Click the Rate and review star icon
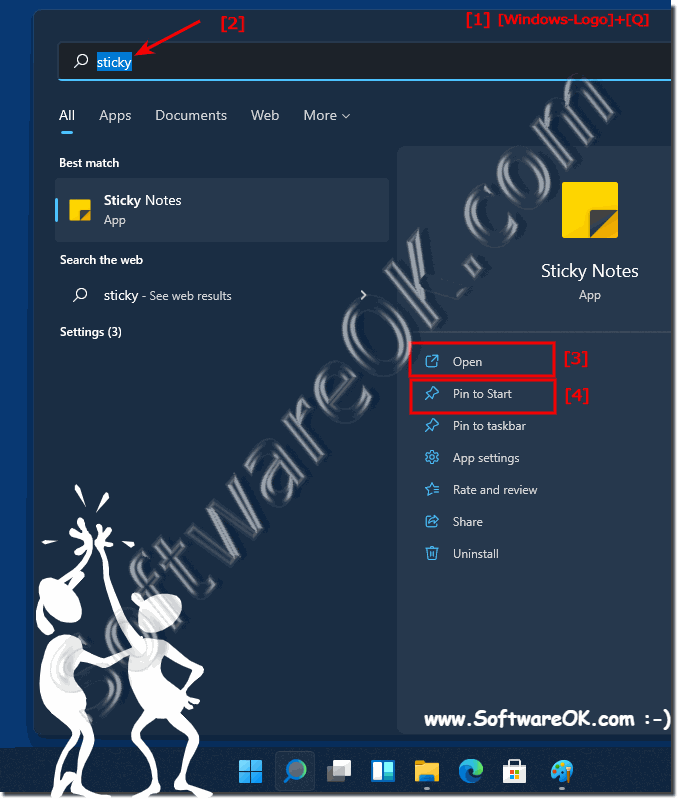This screenshot has height=799, width=678. coord(432,490)
